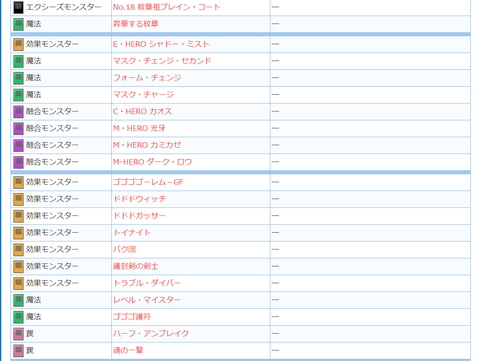Open the No.18 紋章祖プレイン・コート card link
480x361 pixels.
(x=166, y=7)
